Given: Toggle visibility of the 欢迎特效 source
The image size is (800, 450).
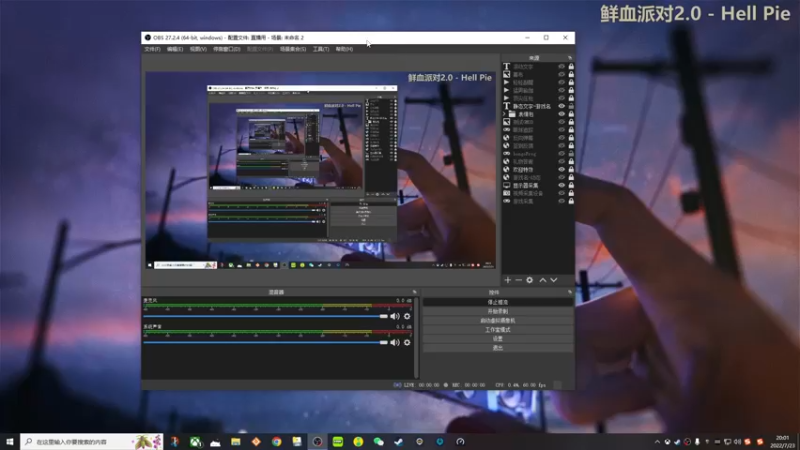Looking at the screenshot, I should tap(561, 169).
